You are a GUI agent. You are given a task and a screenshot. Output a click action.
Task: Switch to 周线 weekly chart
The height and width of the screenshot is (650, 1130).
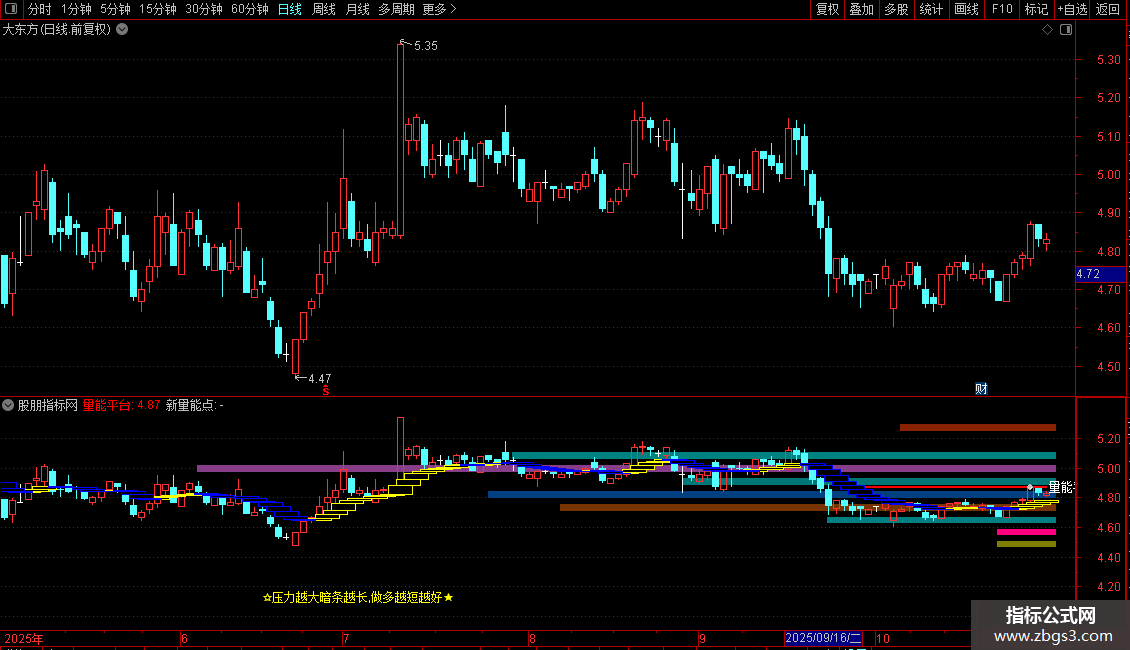324,9
